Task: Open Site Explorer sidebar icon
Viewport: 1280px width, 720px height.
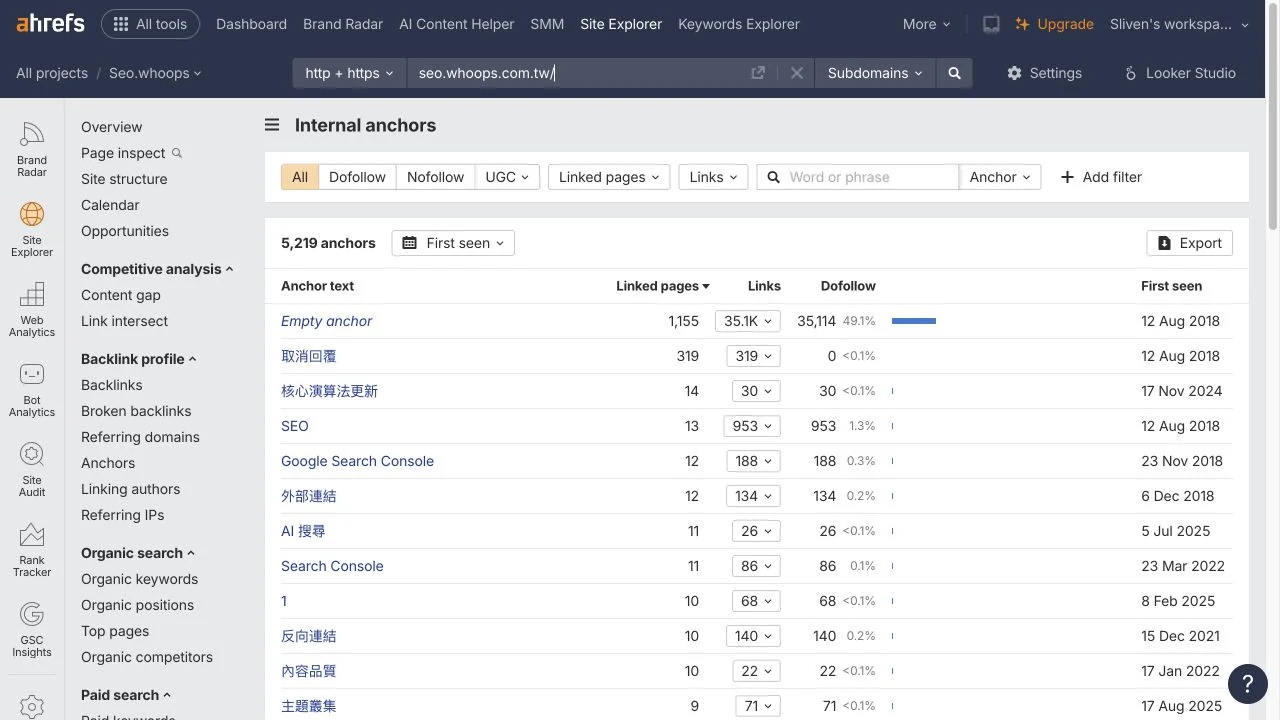Action: 32,230
